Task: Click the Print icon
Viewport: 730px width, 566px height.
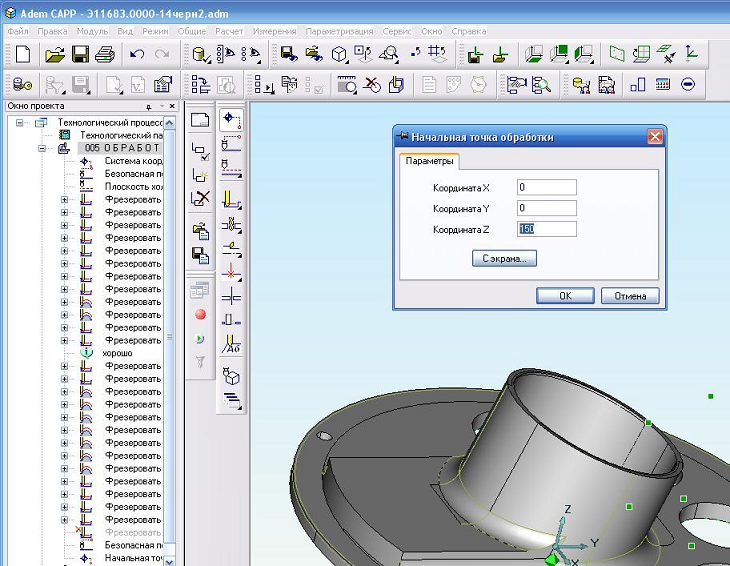Action: (x=105, y=54)
